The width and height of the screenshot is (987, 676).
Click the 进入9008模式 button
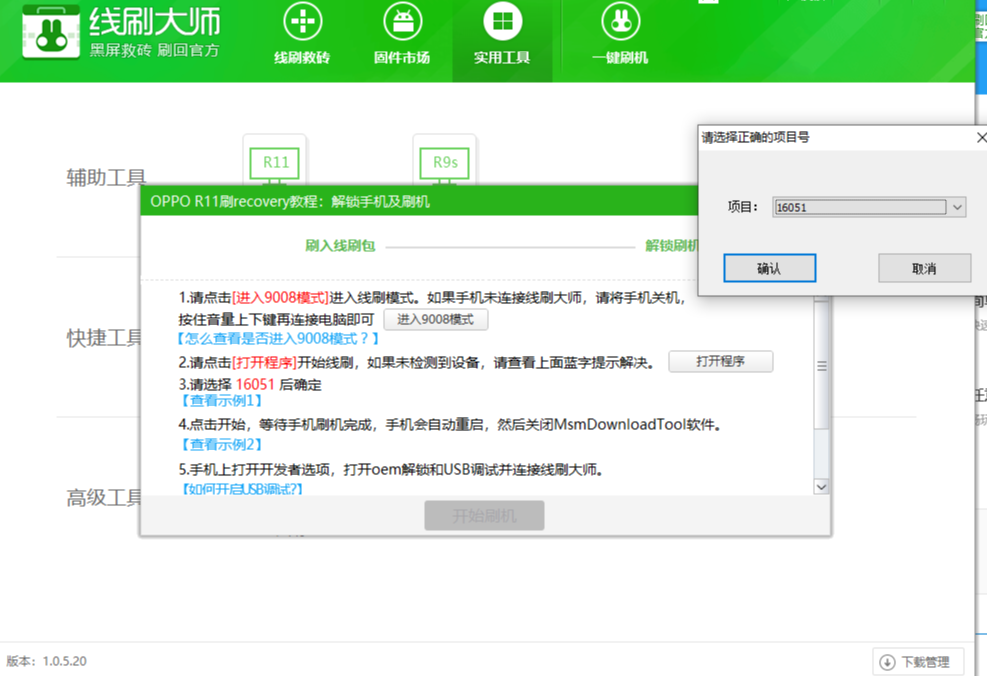436,320
